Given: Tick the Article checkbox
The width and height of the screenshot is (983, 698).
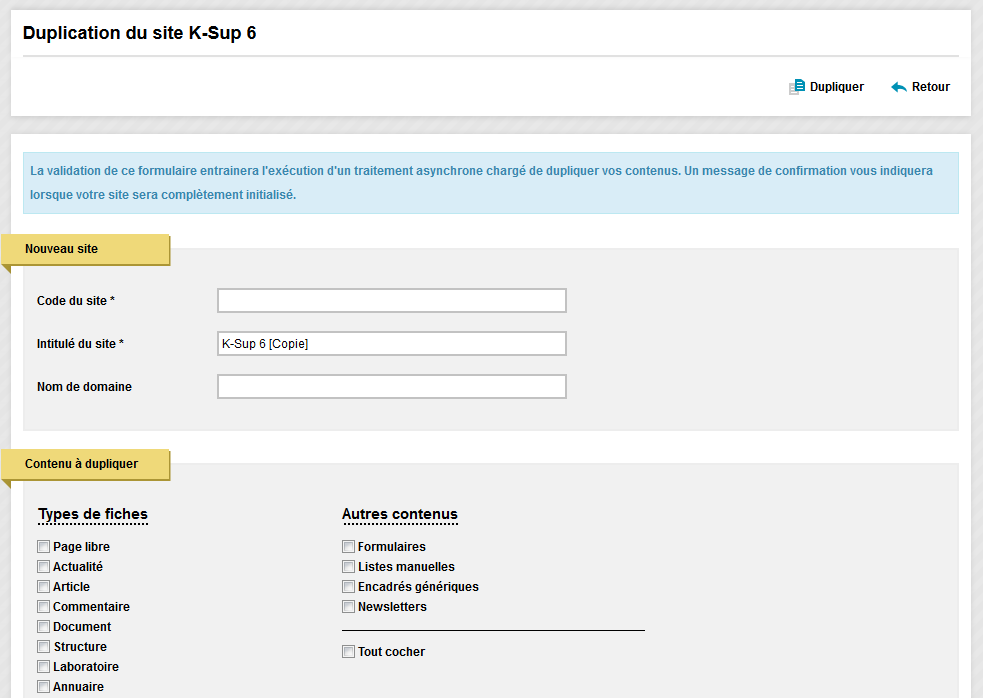Looking at the screenshot, I should [43, 587].
